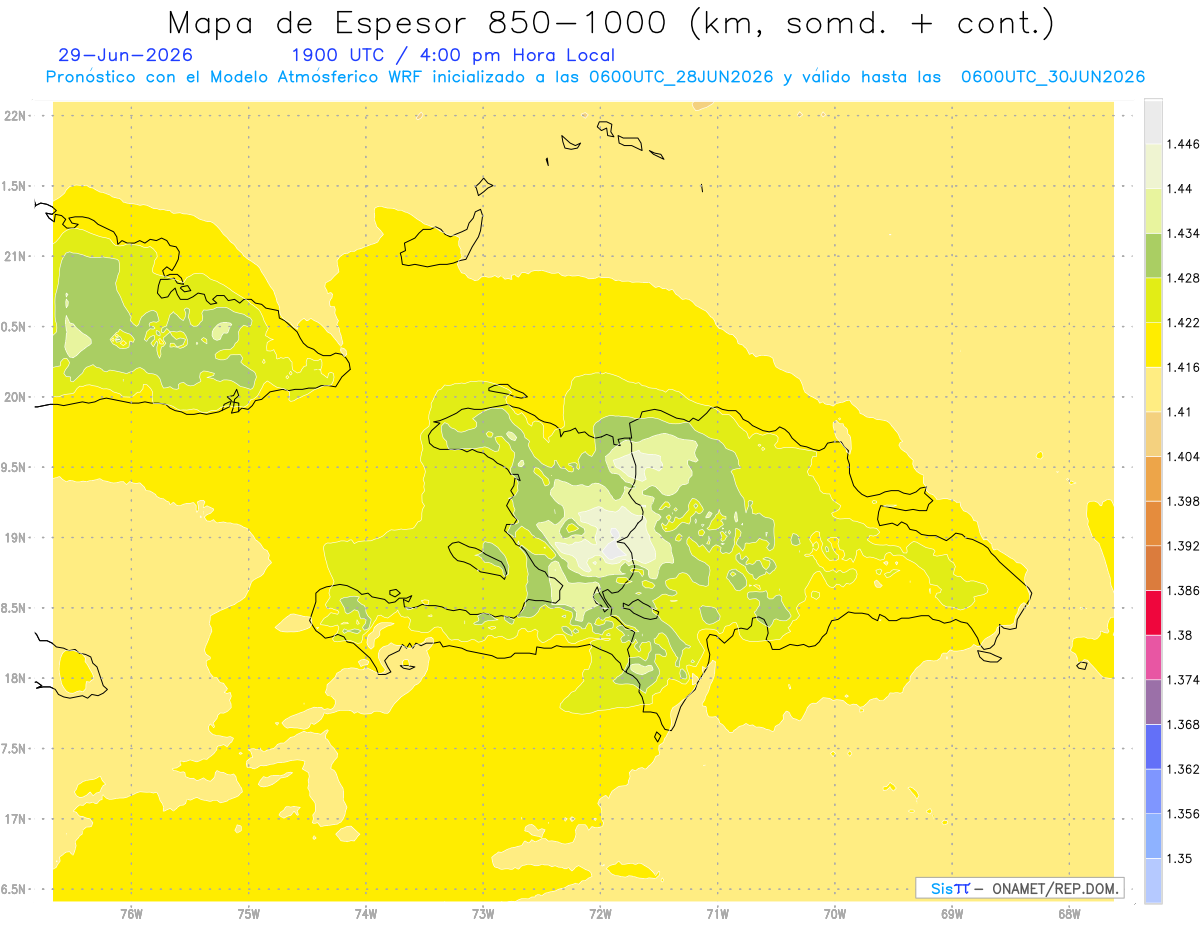This screenshot has width=1200, height=927.
Task: Click the longitude label "68W"
Action: 1069,913
